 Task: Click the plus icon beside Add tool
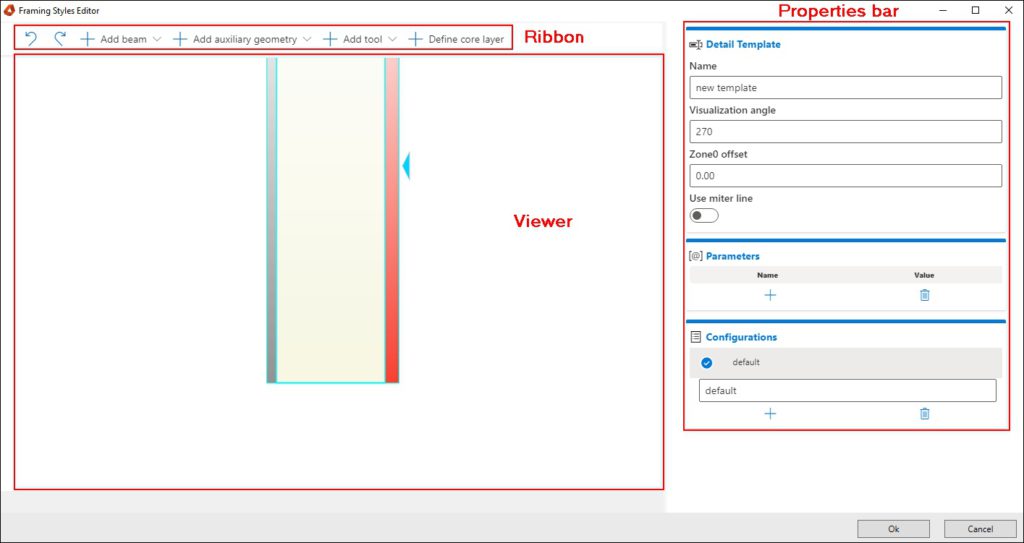click(330, 39)
